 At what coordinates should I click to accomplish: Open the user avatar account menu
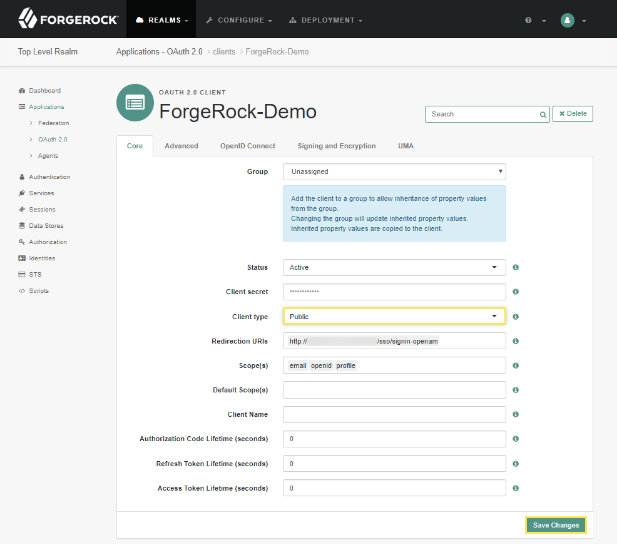click(569, 20)
